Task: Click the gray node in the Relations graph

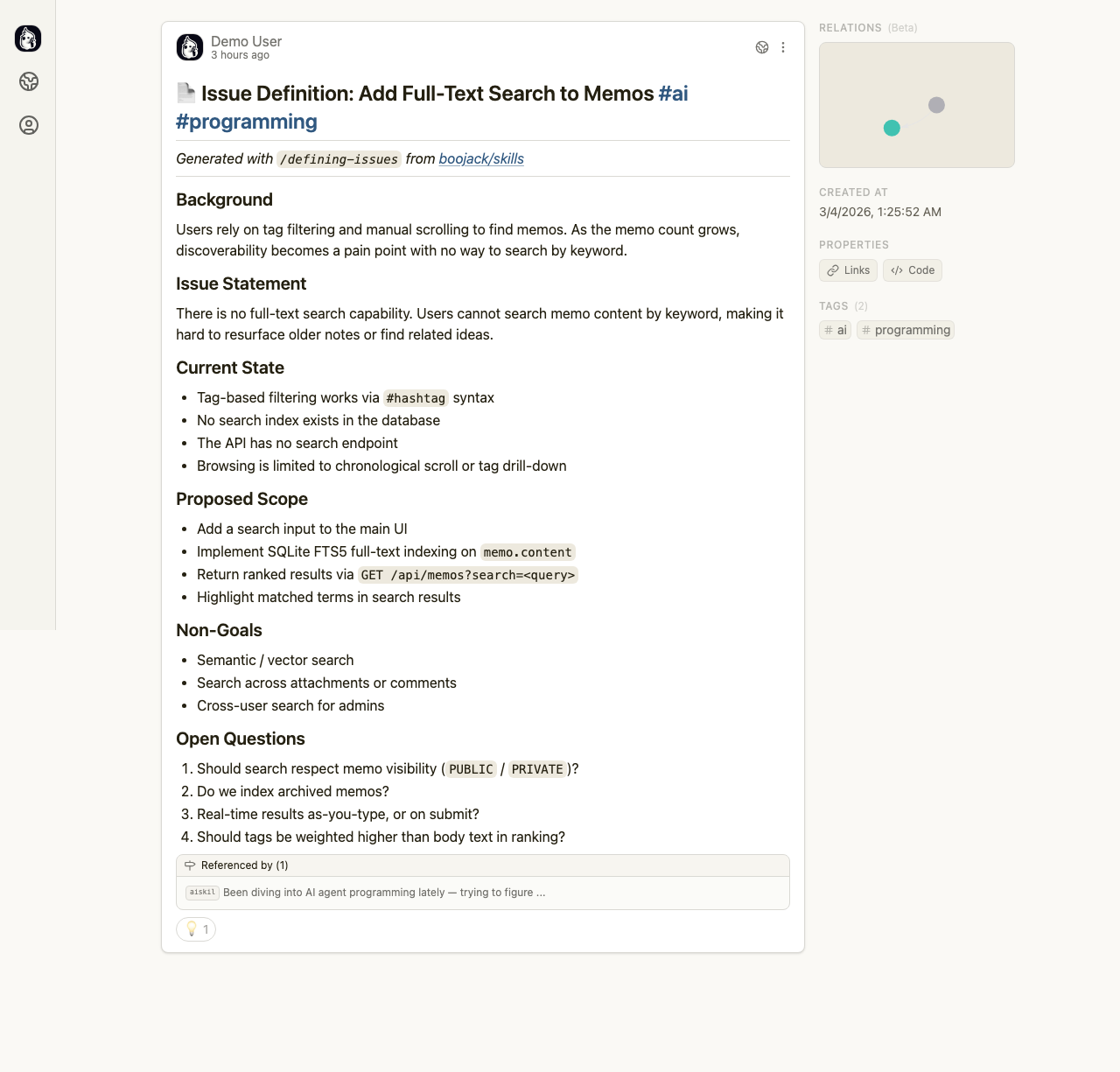Action: coord(936,104)
